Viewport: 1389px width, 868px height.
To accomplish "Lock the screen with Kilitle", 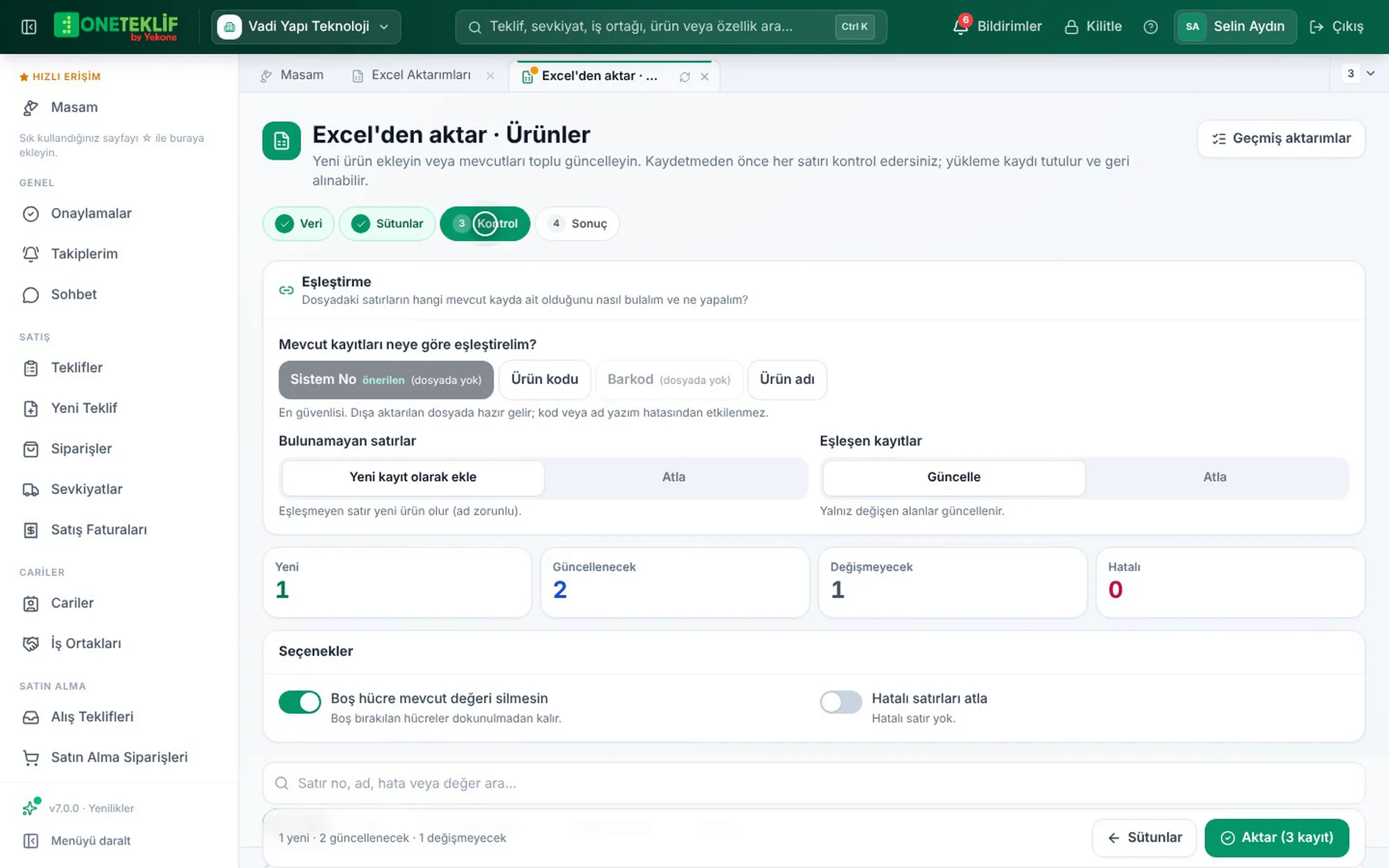I will (1093, 27).
